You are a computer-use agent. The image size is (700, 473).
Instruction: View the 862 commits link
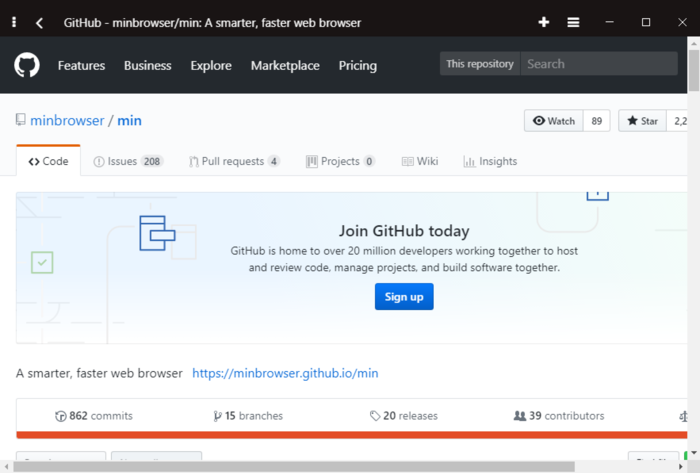94,416
